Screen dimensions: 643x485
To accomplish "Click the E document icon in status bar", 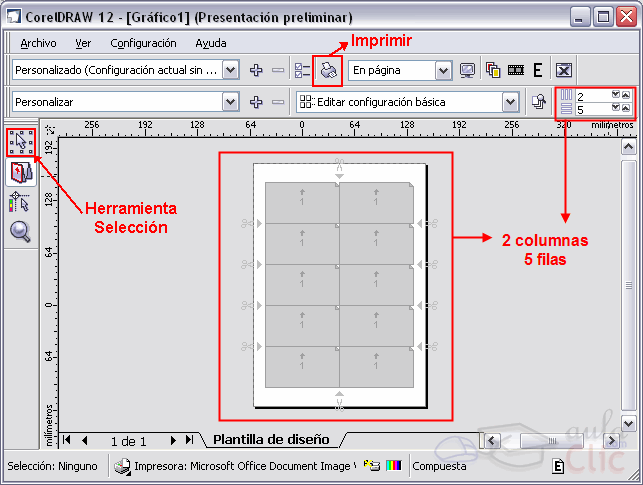I will [558, 466].
